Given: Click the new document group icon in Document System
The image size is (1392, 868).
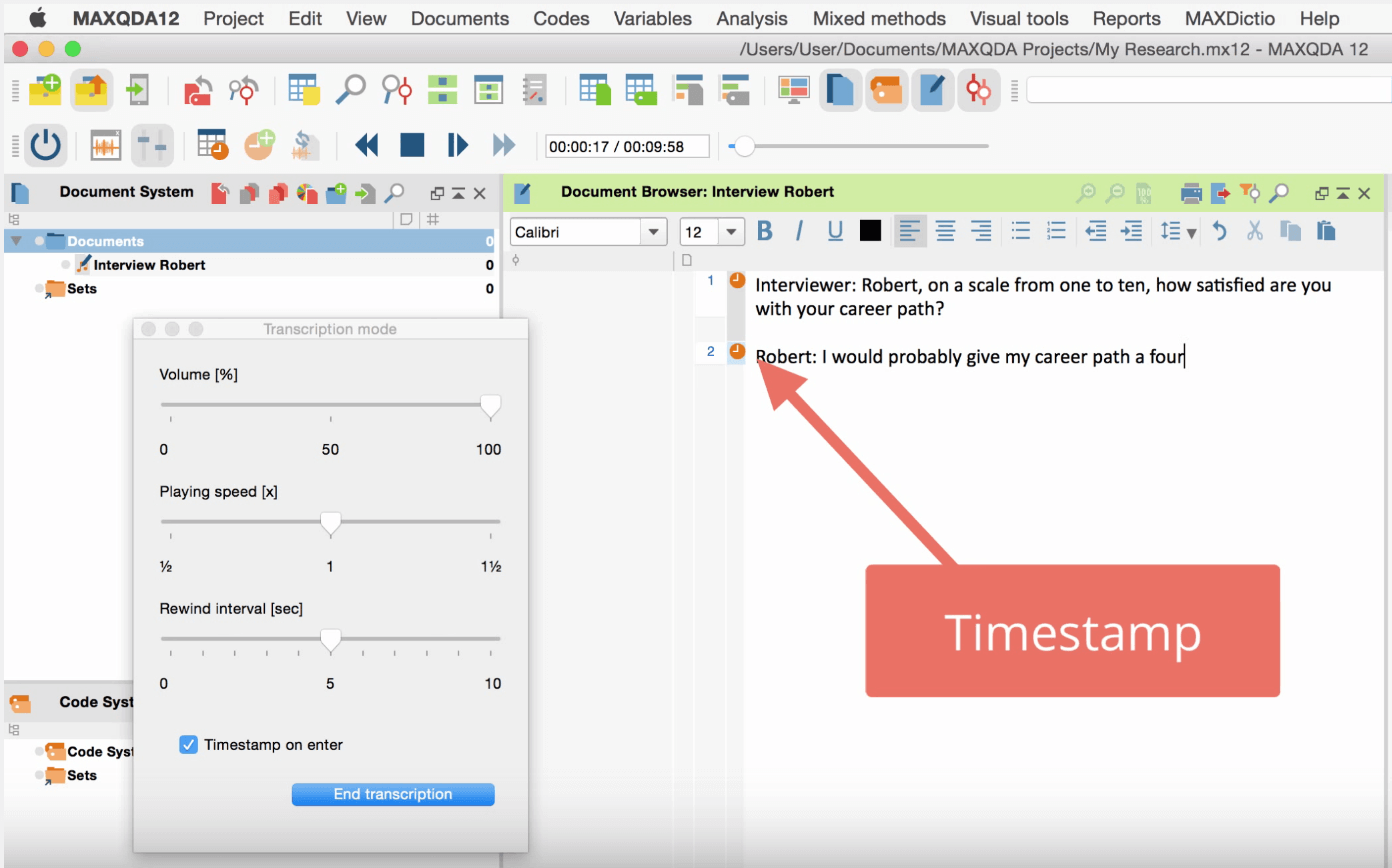Looking at the screenshot, I should coord(336,193).
